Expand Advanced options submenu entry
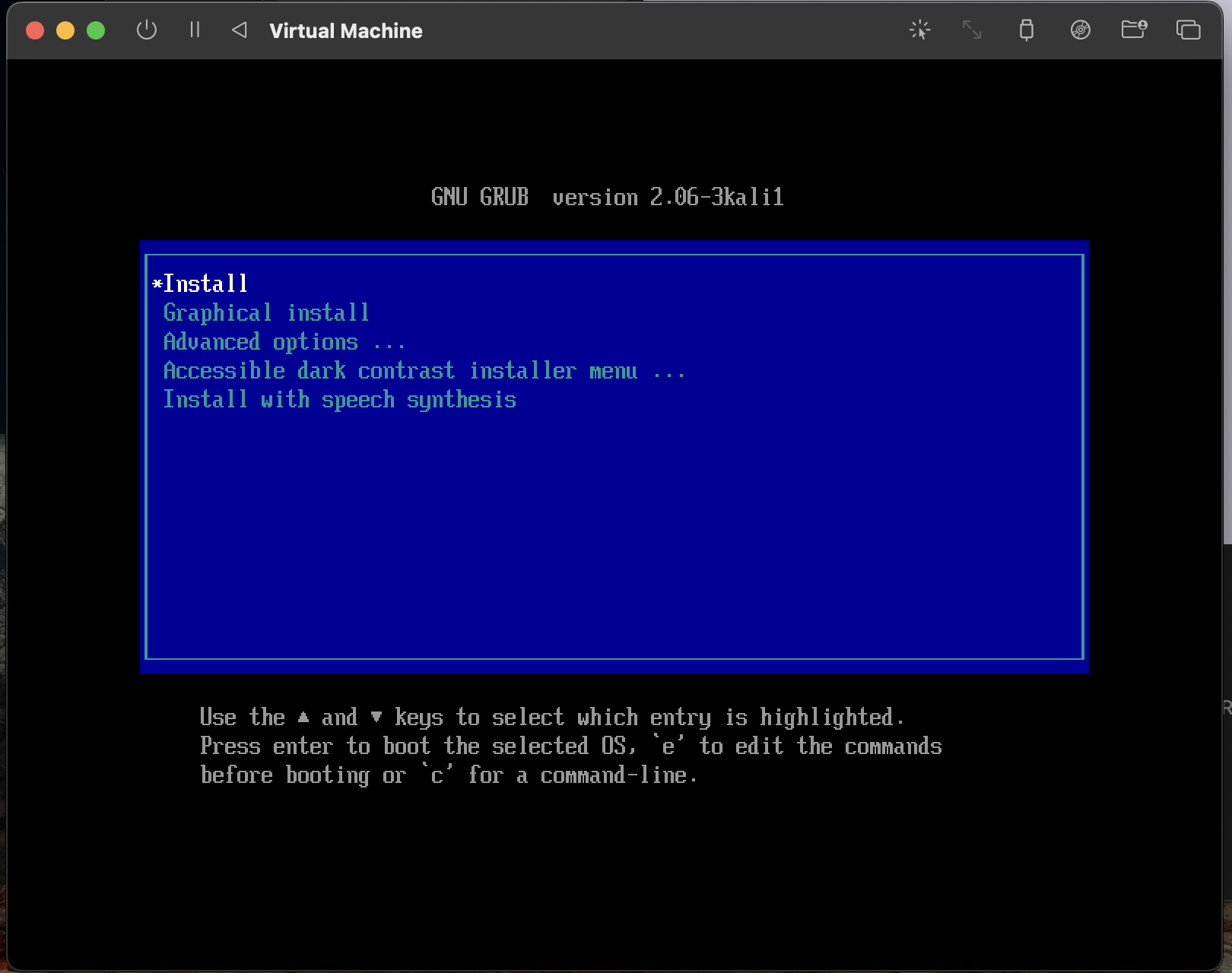1232x973 pixels. pos(284,342)
